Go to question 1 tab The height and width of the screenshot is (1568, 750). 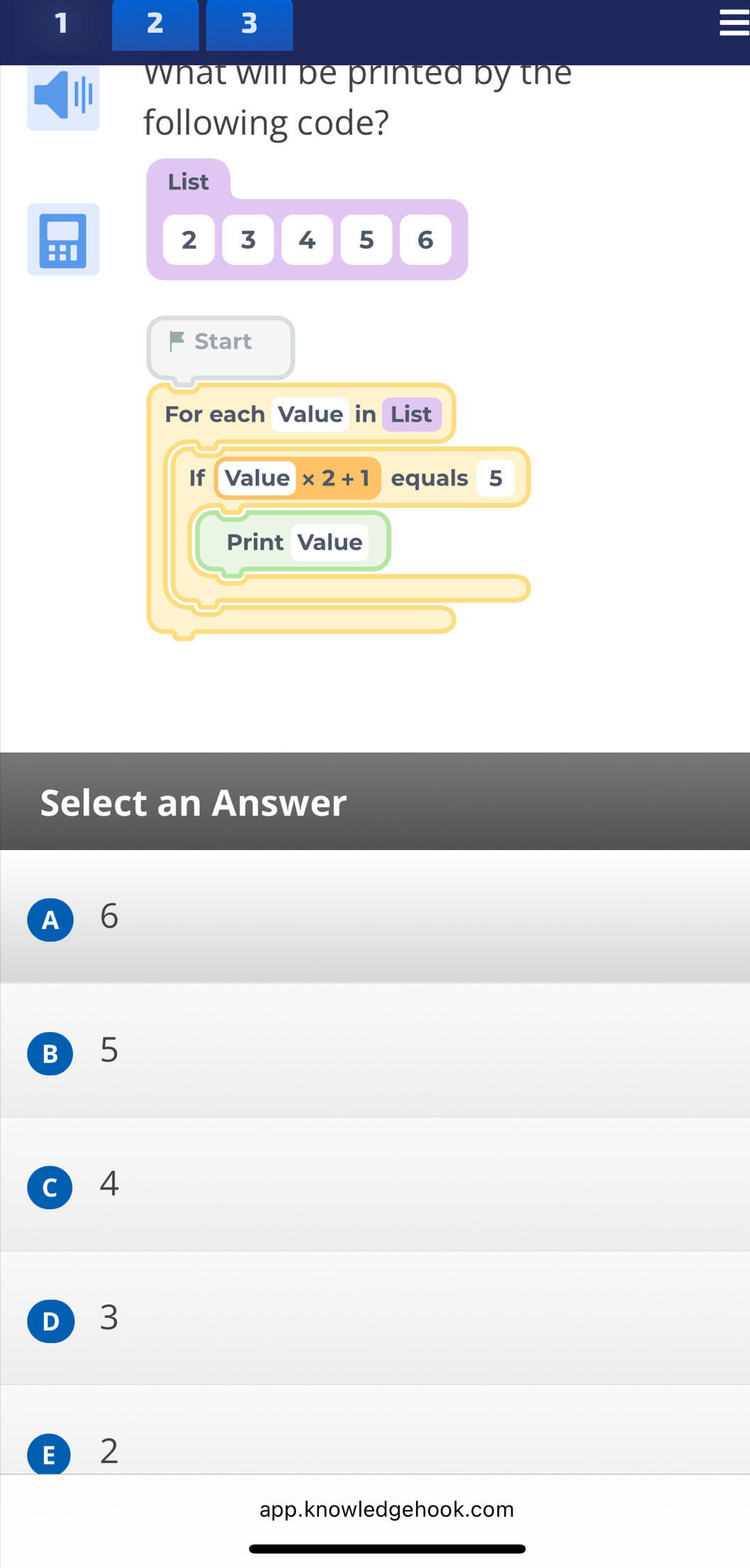click(61, 23)
